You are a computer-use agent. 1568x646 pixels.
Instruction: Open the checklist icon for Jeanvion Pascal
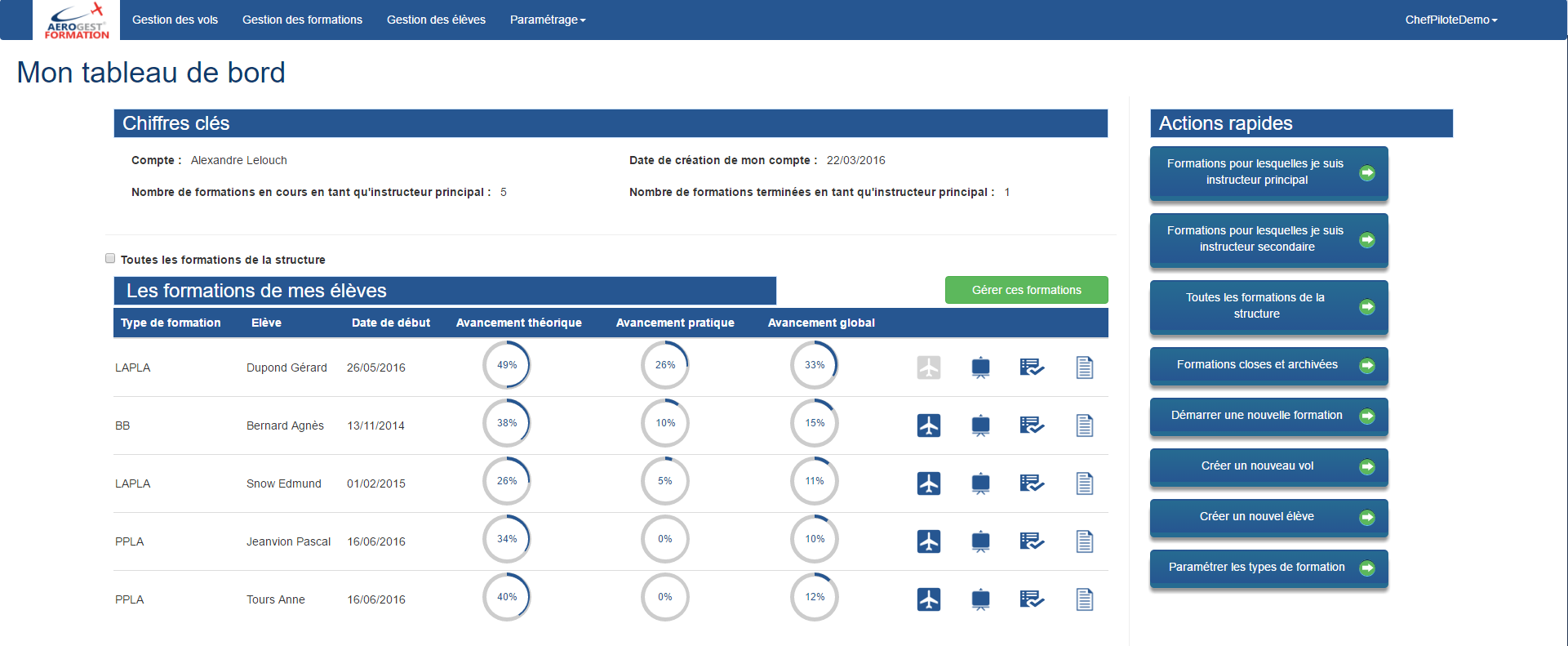coord(1032,541)
